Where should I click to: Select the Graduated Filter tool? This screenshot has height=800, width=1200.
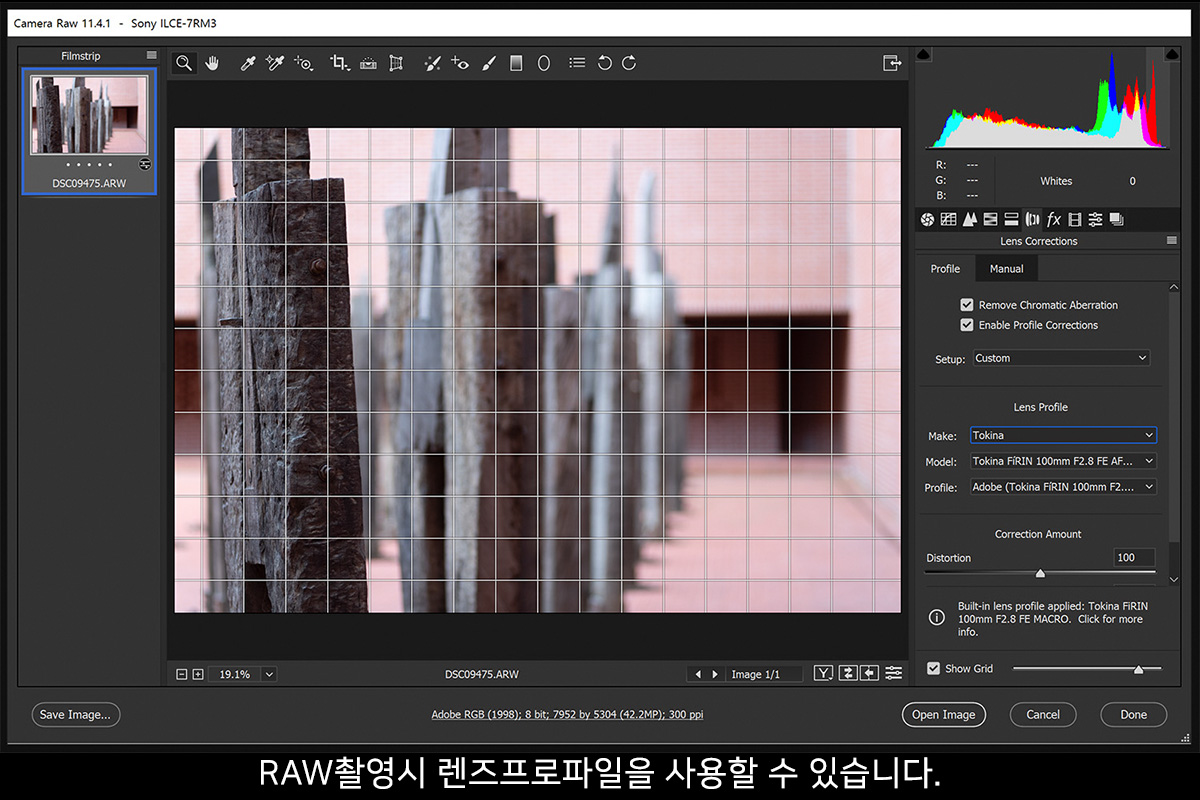click(516, 63)
